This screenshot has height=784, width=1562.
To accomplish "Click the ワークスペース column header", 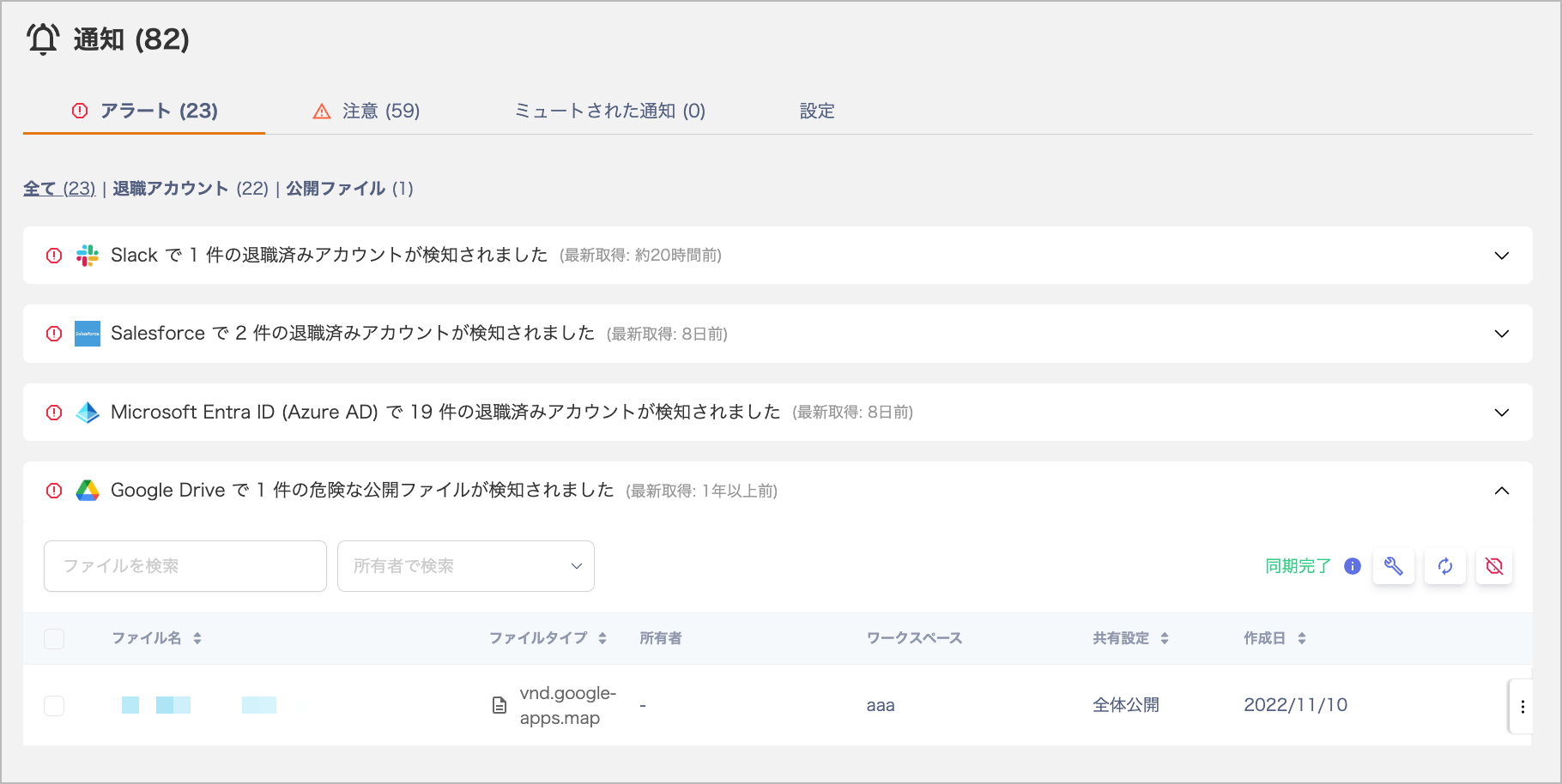I will click(x=915, y=638).
